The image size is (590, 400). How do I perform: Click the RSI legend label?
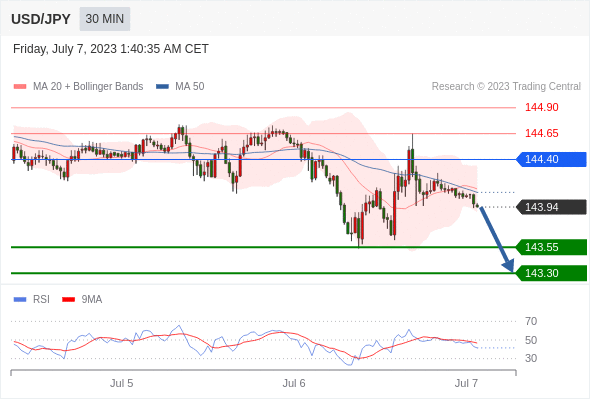(41, 300)
